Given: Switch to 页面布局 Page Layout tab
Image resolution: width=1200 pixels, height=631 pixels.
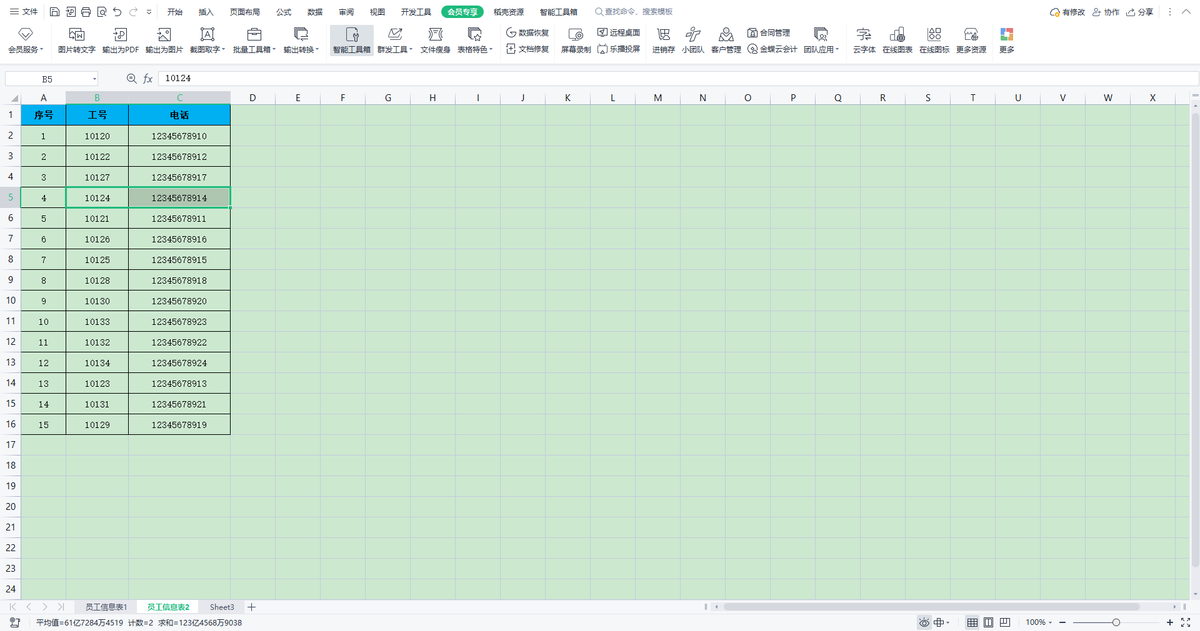Looking at the screenshot, I should [245, 12].
